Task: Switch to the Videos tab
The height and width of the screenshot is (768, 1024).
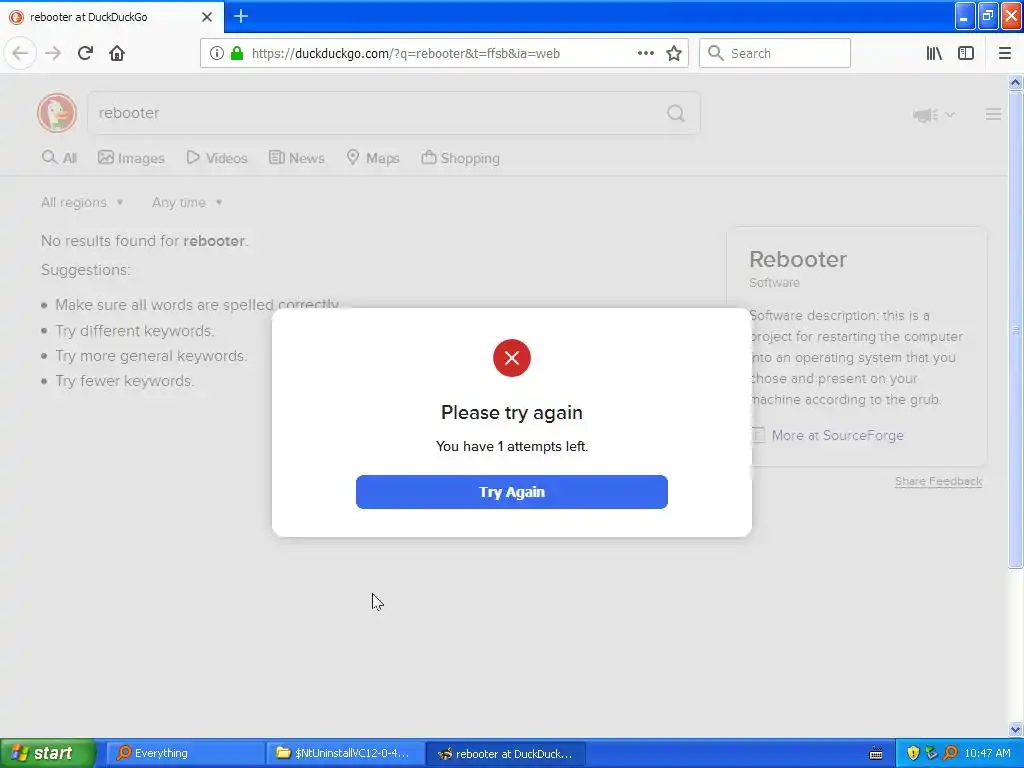Action: coord(217,158)
